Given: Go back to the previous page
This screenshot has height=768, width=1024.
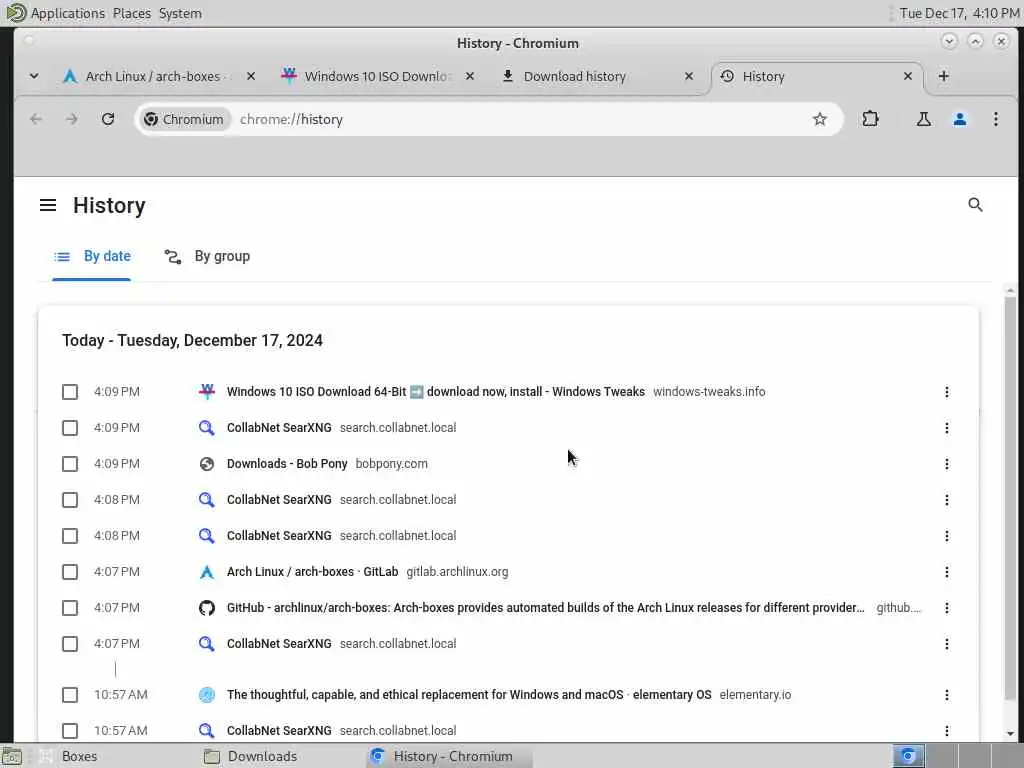Looking at the screenshot, I should [x=36, y=119].
